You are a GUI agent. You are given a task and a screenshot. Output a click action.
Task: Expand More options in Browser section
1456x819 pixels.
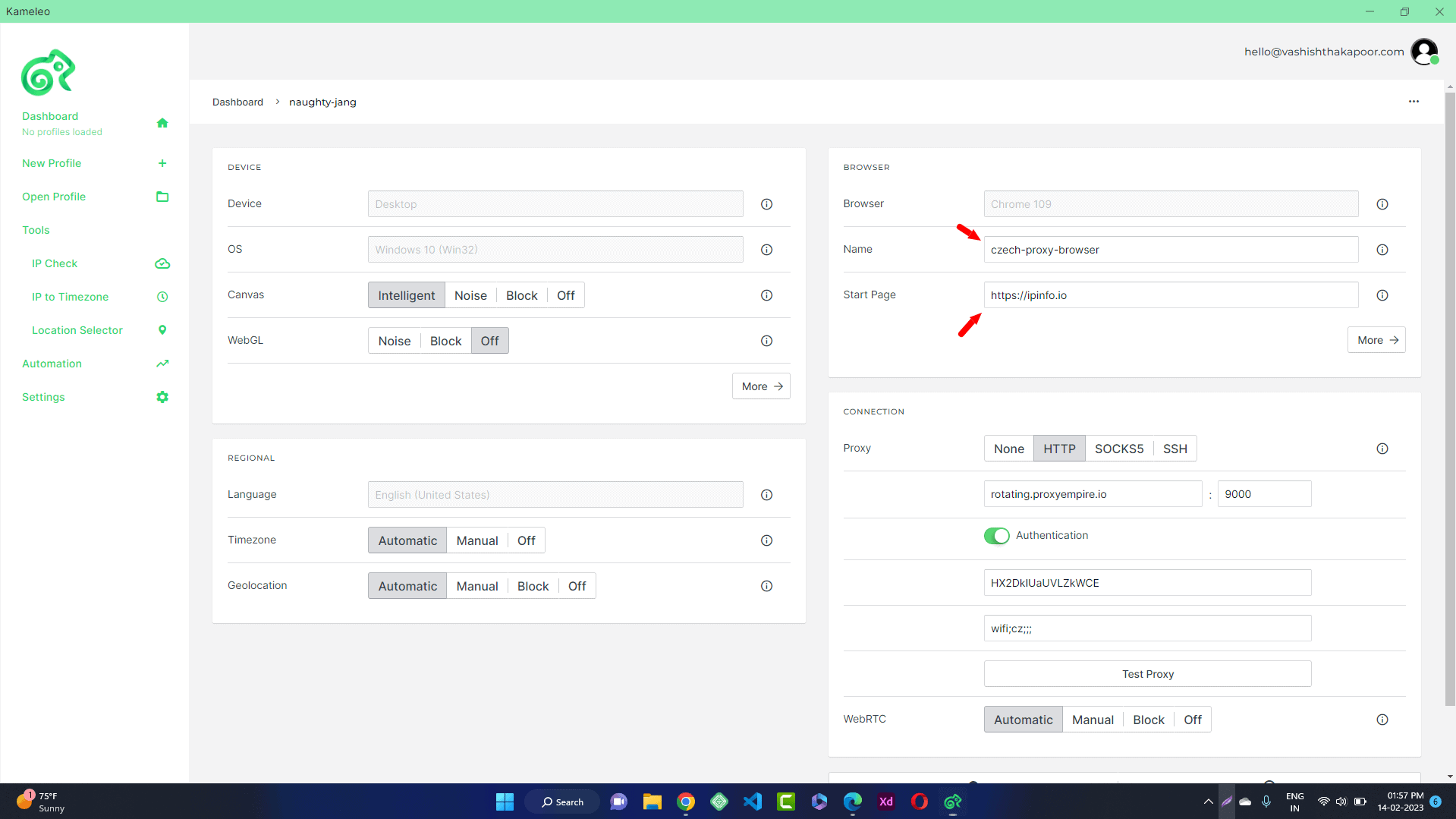[1376, 340]
